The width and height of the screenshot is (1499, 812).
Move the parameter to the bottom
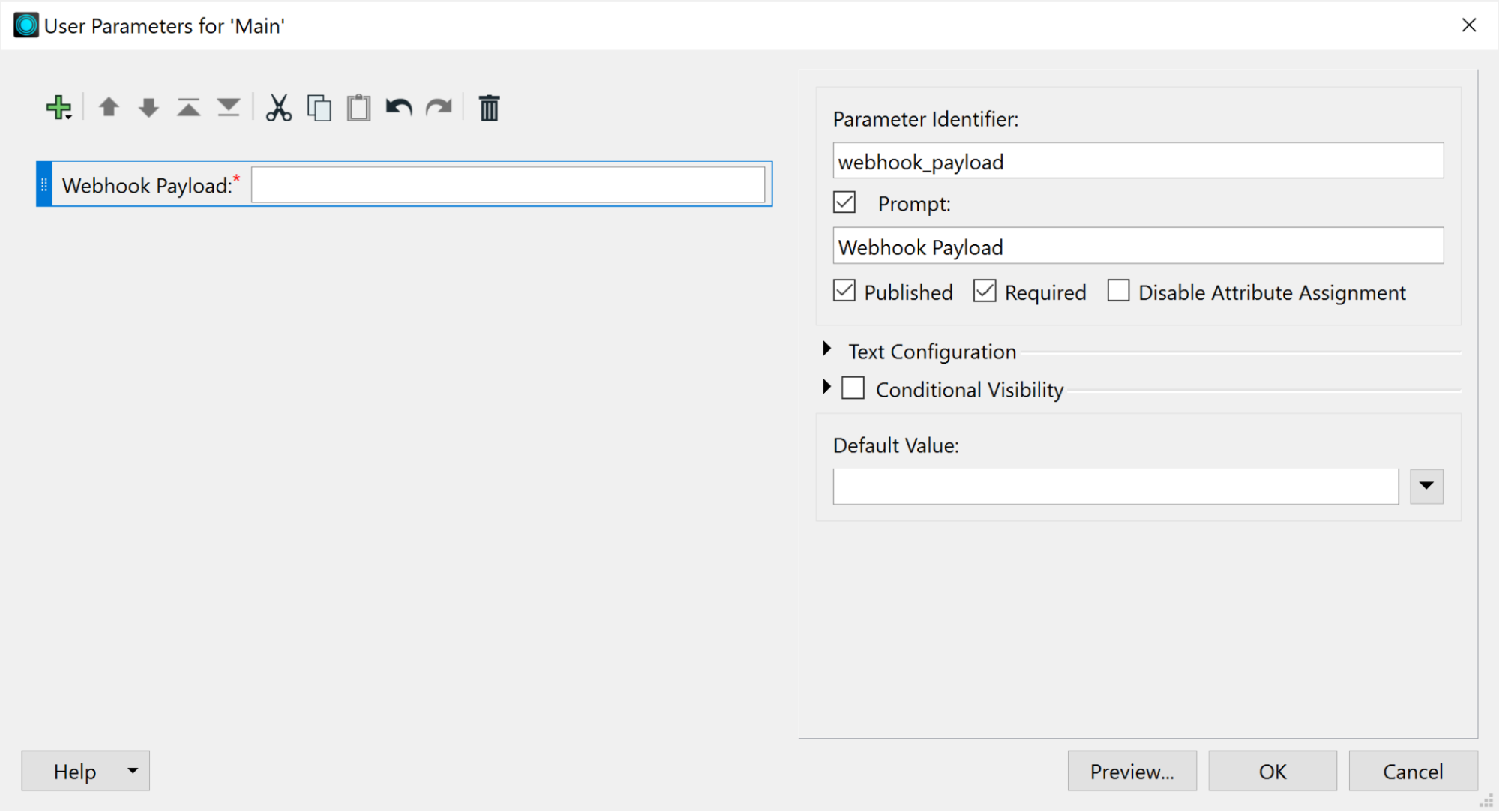tap(228, 107)
